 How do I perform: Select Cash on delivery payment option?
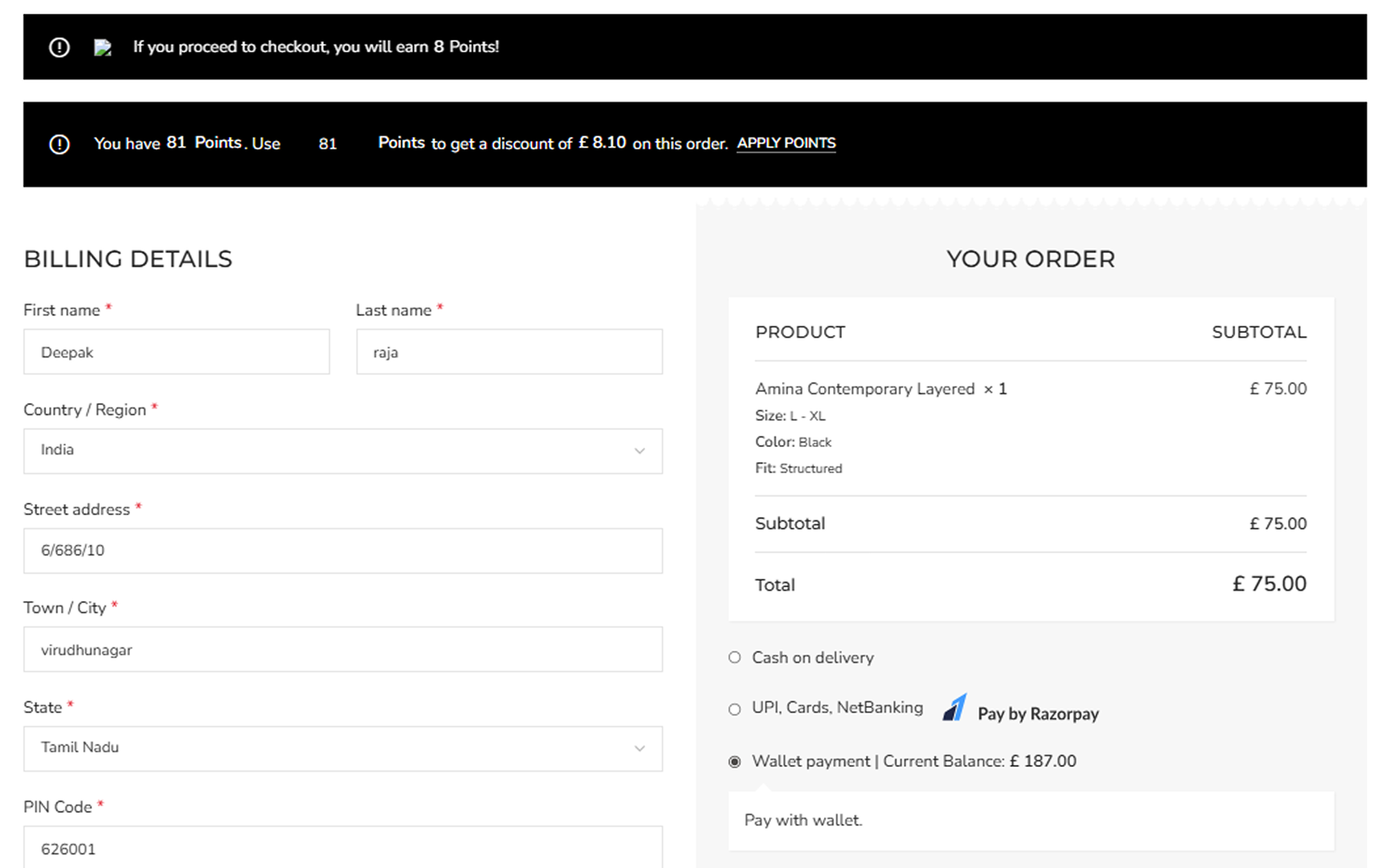coord(735,658)
